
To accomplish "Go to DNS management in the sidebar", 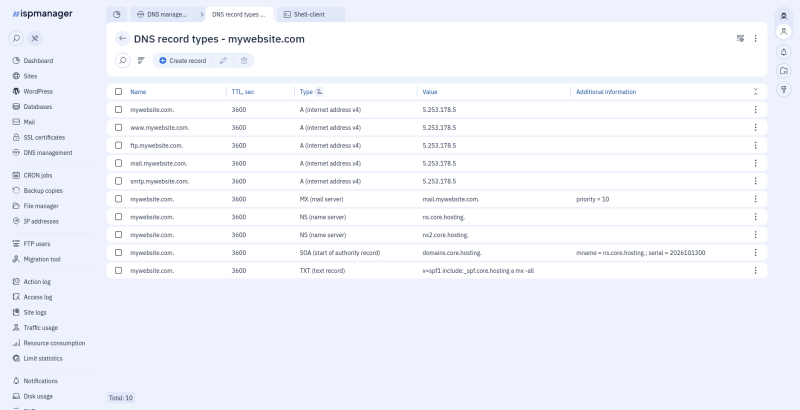I will tap(42, 152).
